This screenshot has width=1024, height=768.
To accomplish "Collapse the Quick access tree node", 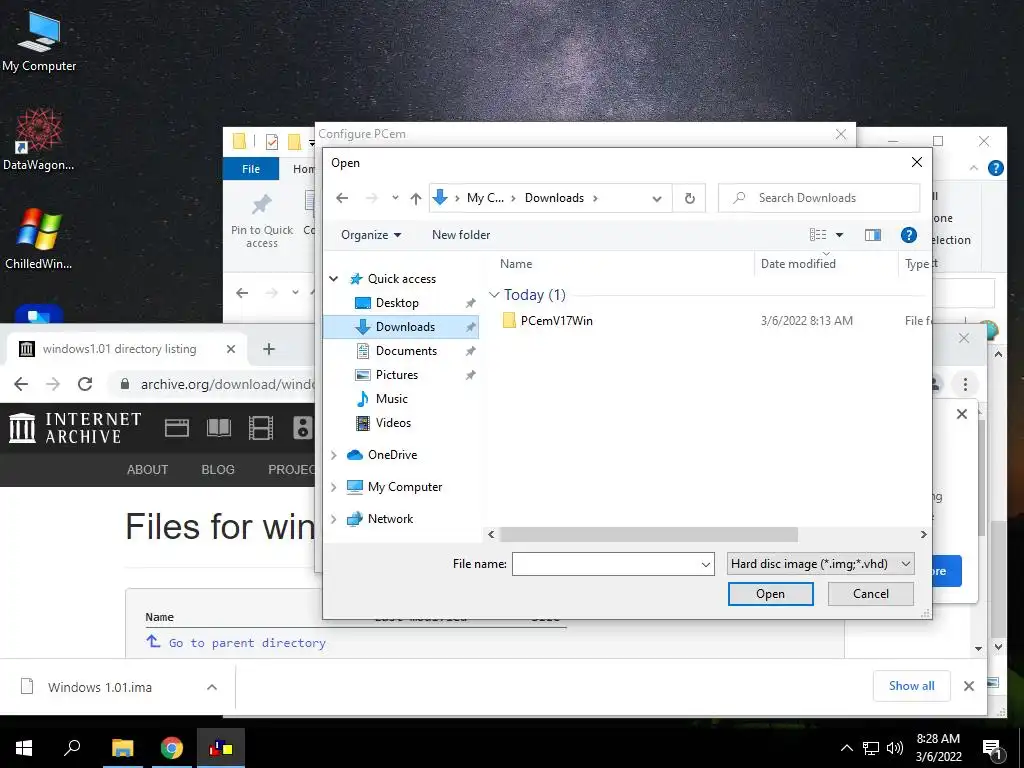I will (x=334, y=279).
